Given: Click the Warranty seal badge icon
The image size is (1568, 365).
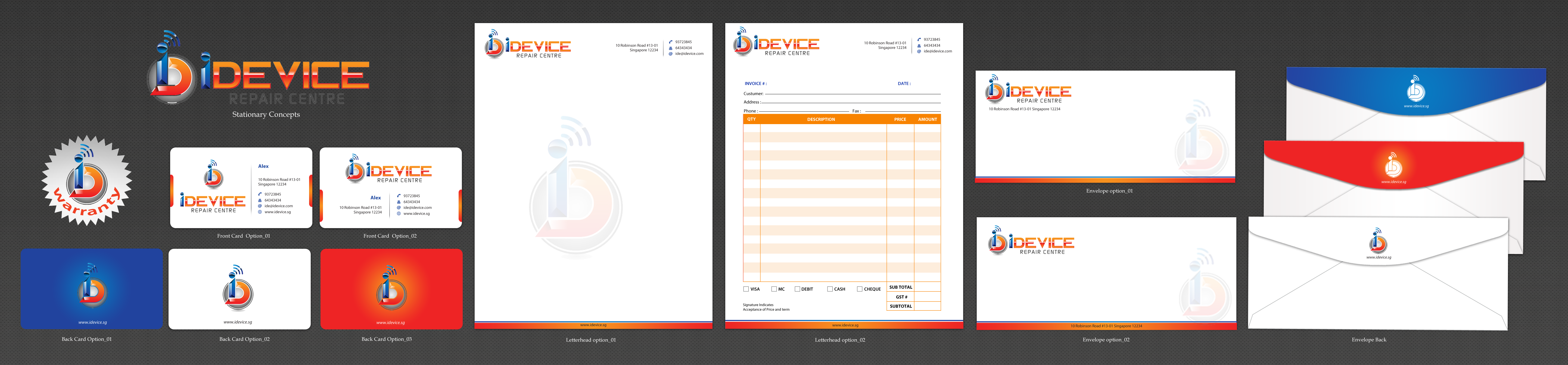Looking at the screenshot, I should tap(86, 181).
